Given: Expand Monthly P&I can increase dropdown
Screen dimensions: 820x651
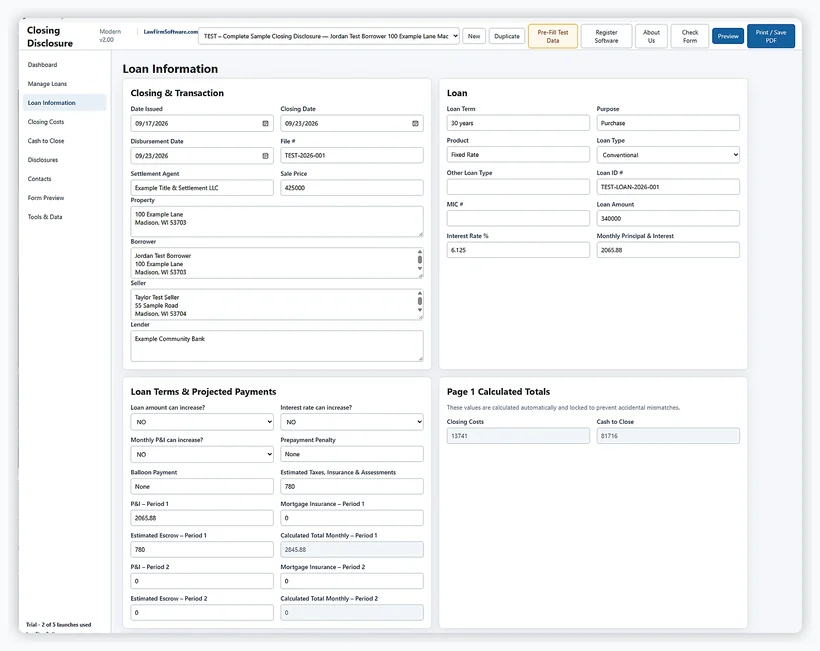Looking at the screenshot, I should tap(202, 454).
